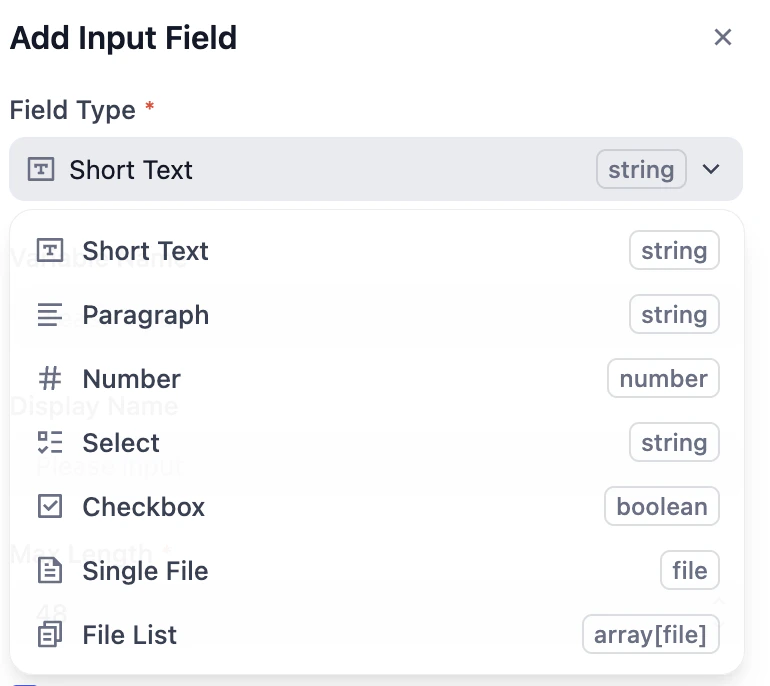
Task: Close the Add Input Field dialog
Action: pyautogui.click(x=723, y=38)
